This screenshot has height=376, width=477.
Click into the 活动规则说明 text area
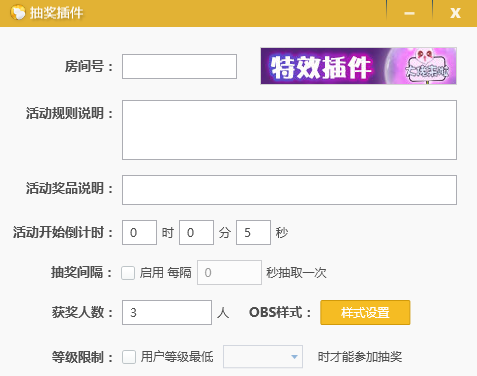tap(289, 130)
